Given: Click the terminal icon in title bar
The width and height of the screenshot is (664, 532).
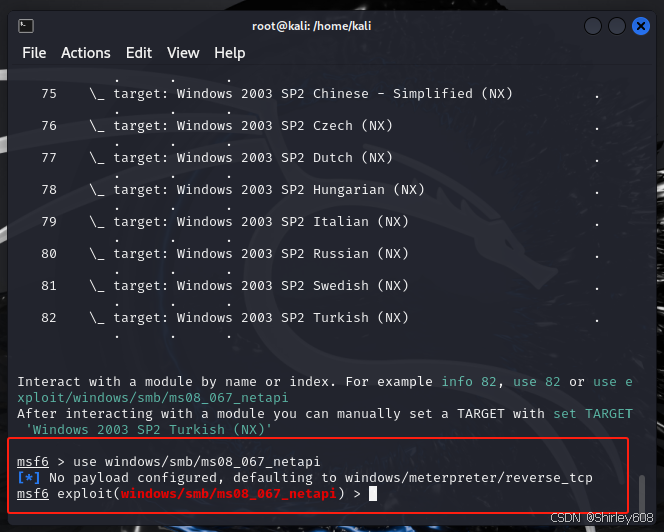Looking at the screenshot, I should (x=26, y=26).
